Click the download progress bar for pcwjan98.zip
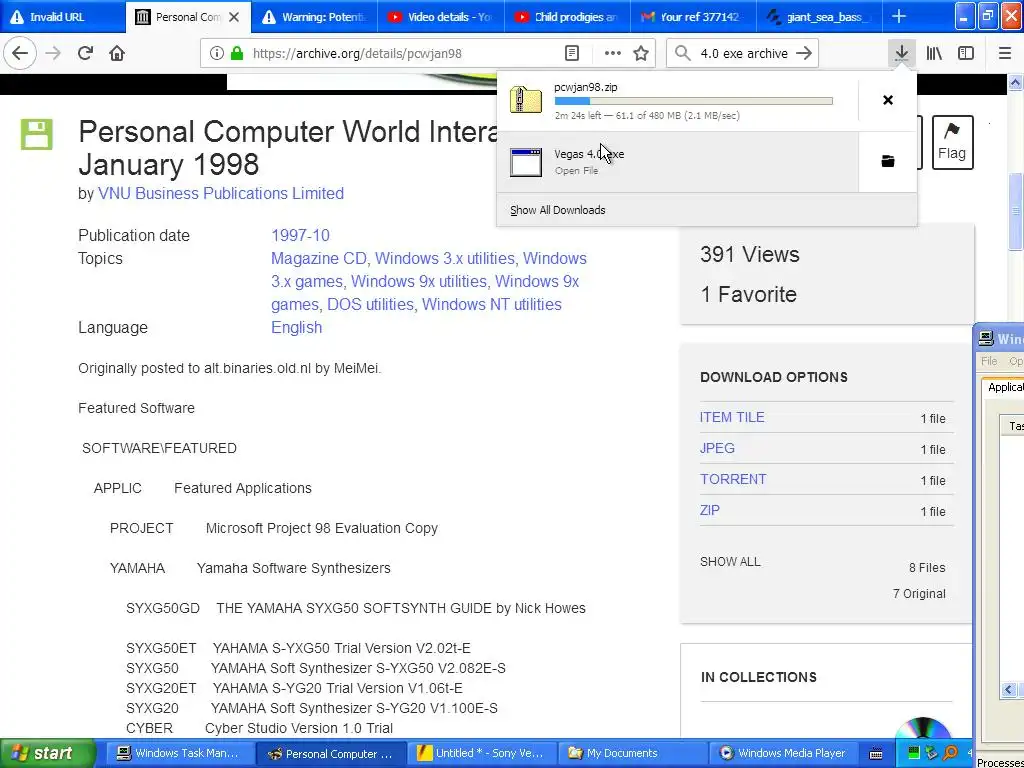This screenshot has width=1024, height=768. (694, 101)
